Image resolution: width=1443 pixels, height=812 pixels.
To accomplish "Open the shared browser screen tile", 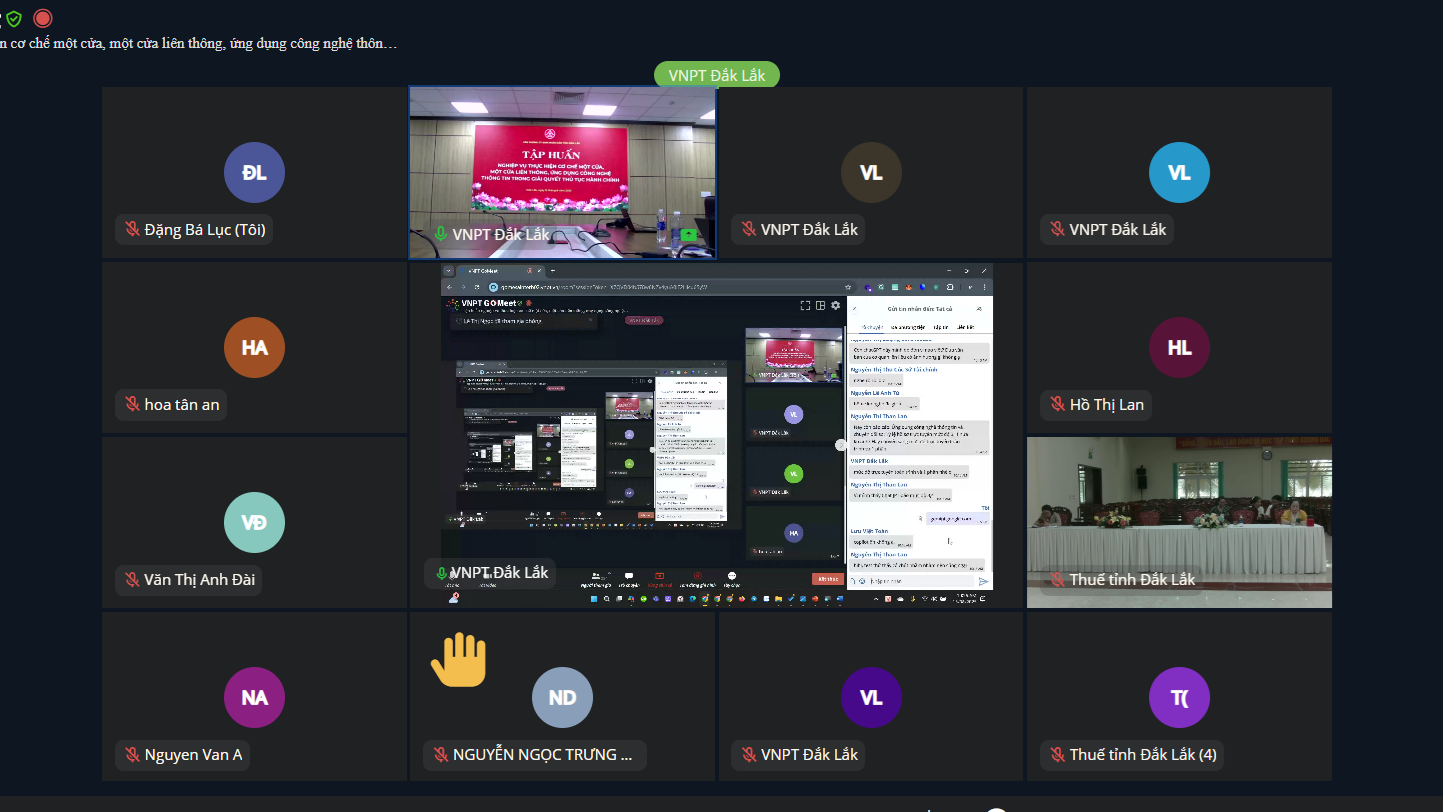I will 717,435.
